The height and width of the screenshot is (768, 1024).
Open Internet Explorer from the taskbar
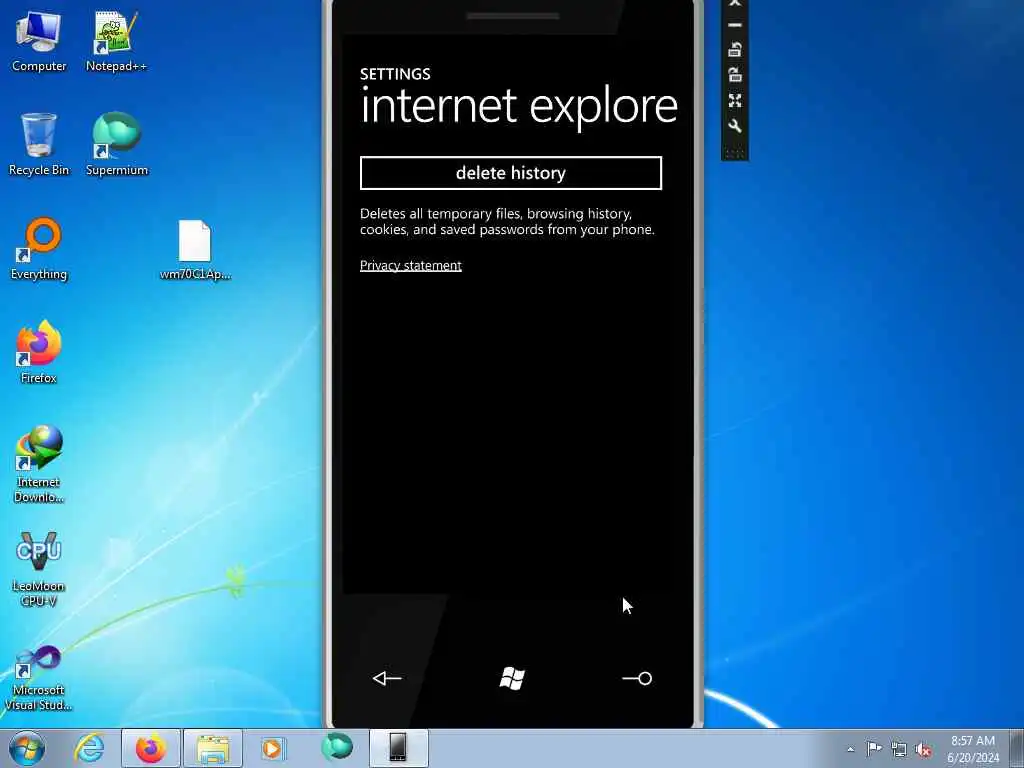click(x=89, y=748)
